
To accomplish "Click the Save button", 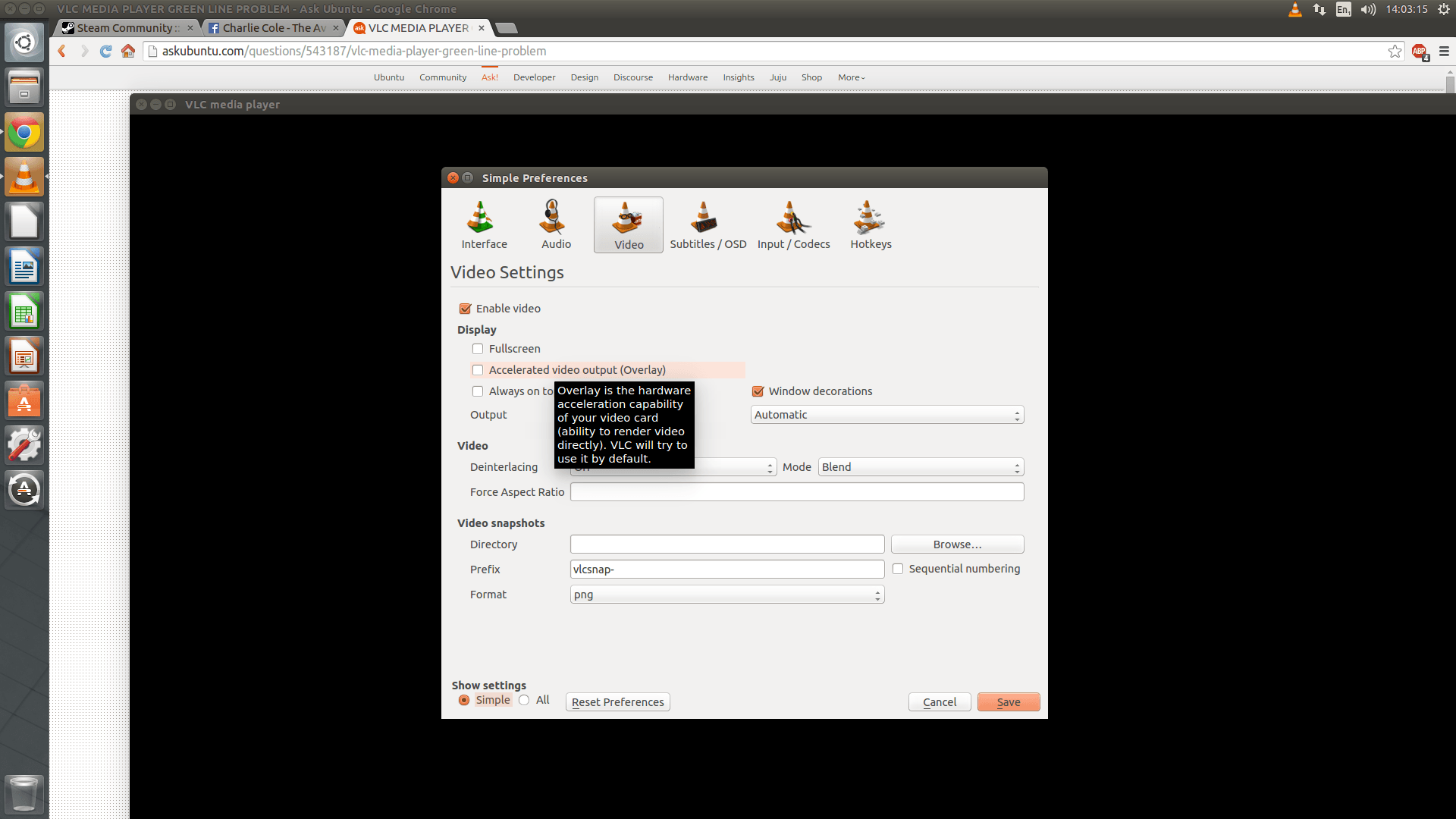I will (x=1009, y=702).
